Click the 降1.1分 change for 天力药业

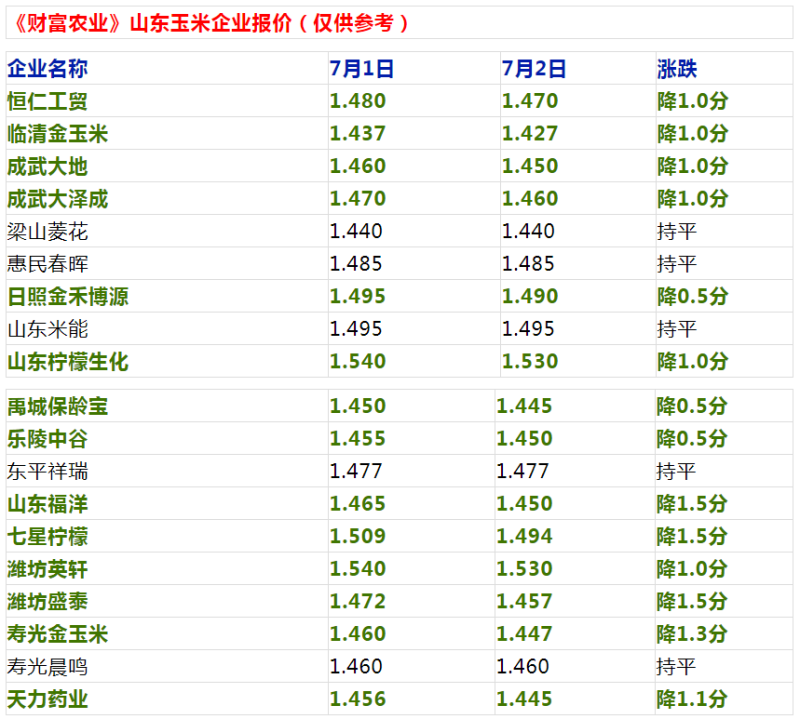[x=691, y=699]
